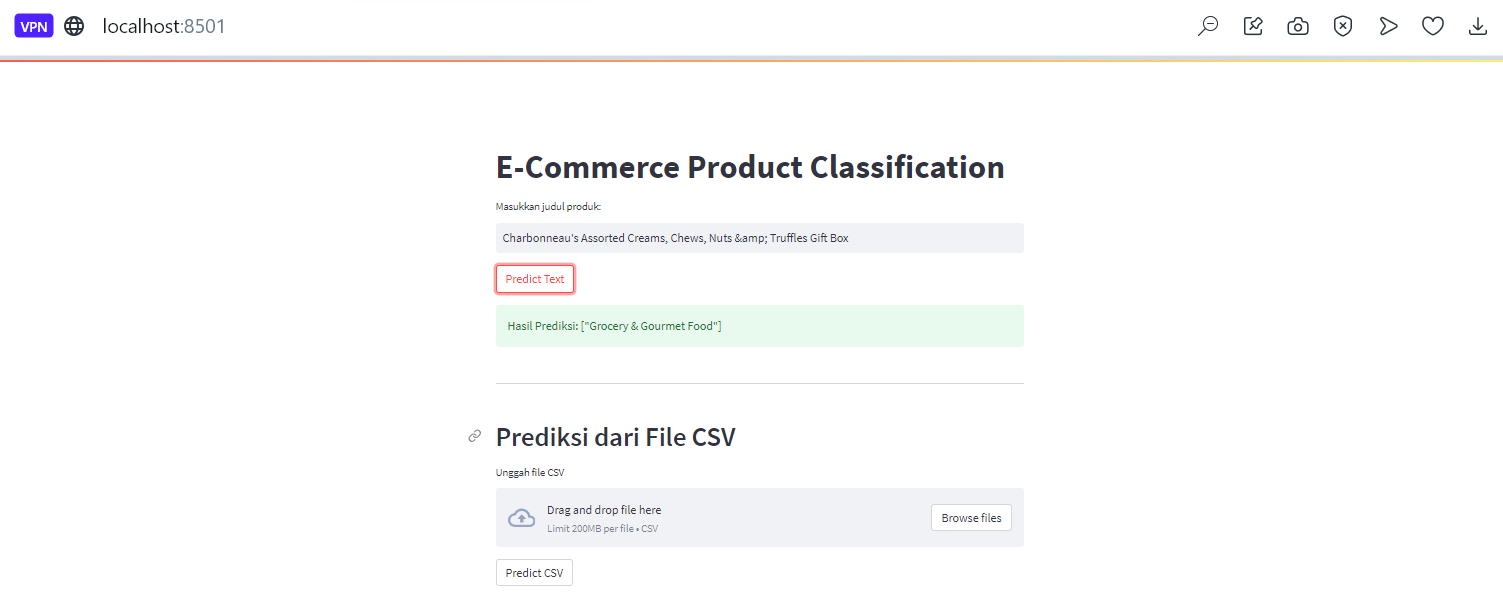
Task: Take a snapshot with the camera icon
Action: point(1298,27)
